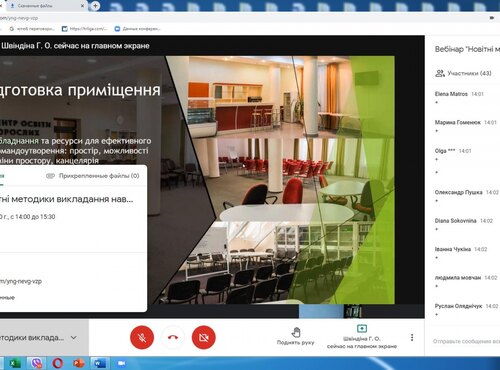Open the переговори... bookmark

[x=32, y=29]
